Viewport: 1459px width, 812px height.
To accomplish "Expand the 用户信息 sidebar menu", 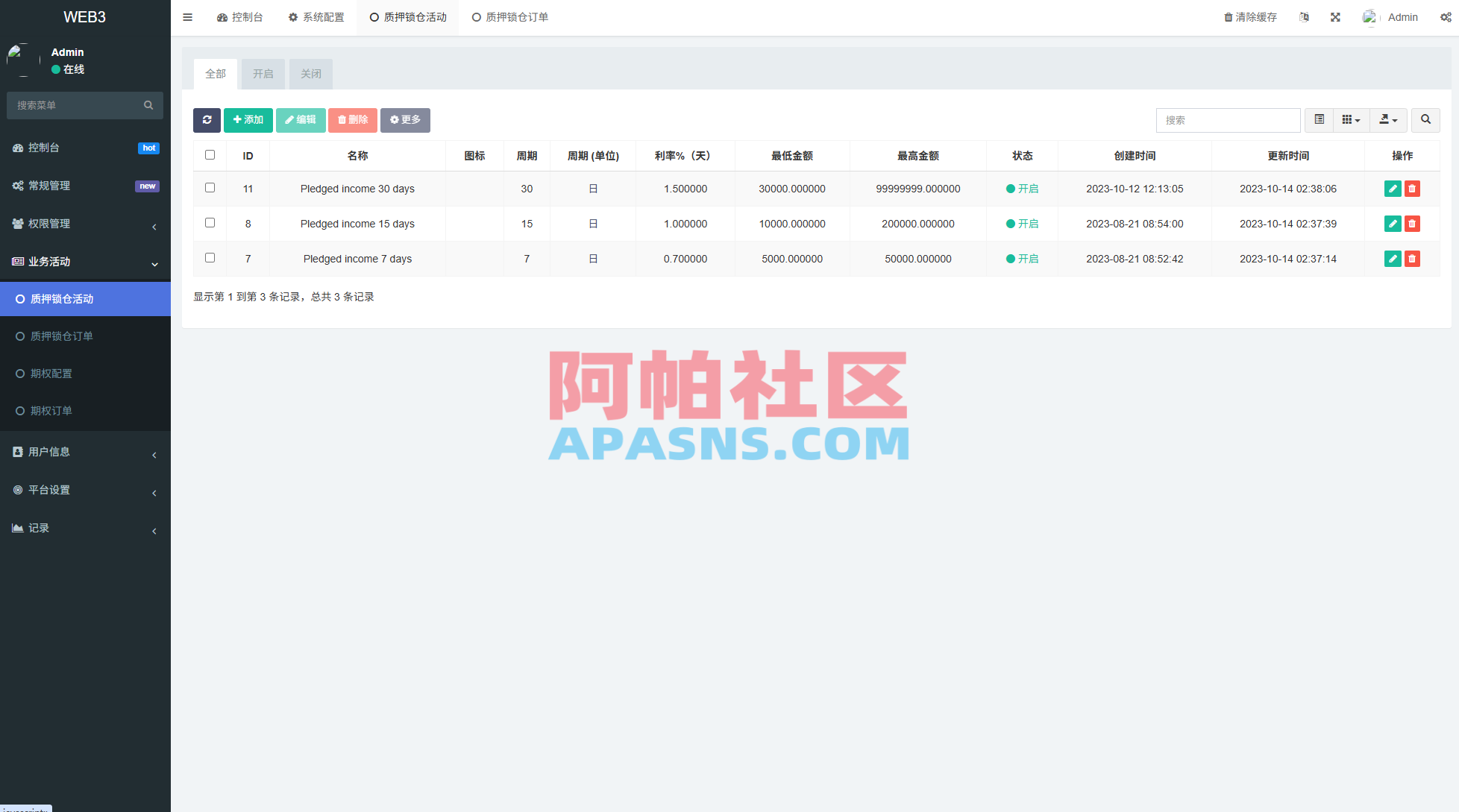I will (x=85, y=452).
